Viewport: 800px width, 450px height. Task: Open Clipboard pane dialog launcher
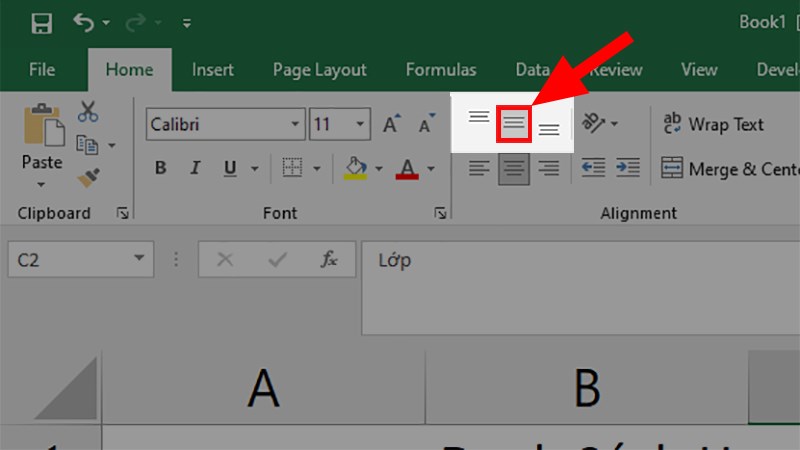(x=122, y=213)
